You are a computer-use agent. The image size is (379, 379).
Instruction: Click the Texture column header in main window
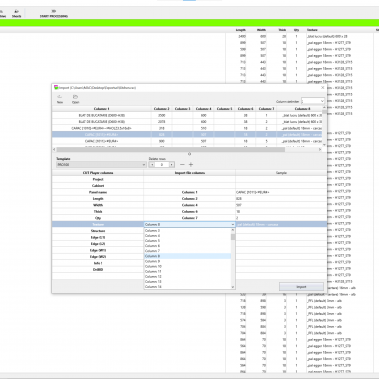312,30
